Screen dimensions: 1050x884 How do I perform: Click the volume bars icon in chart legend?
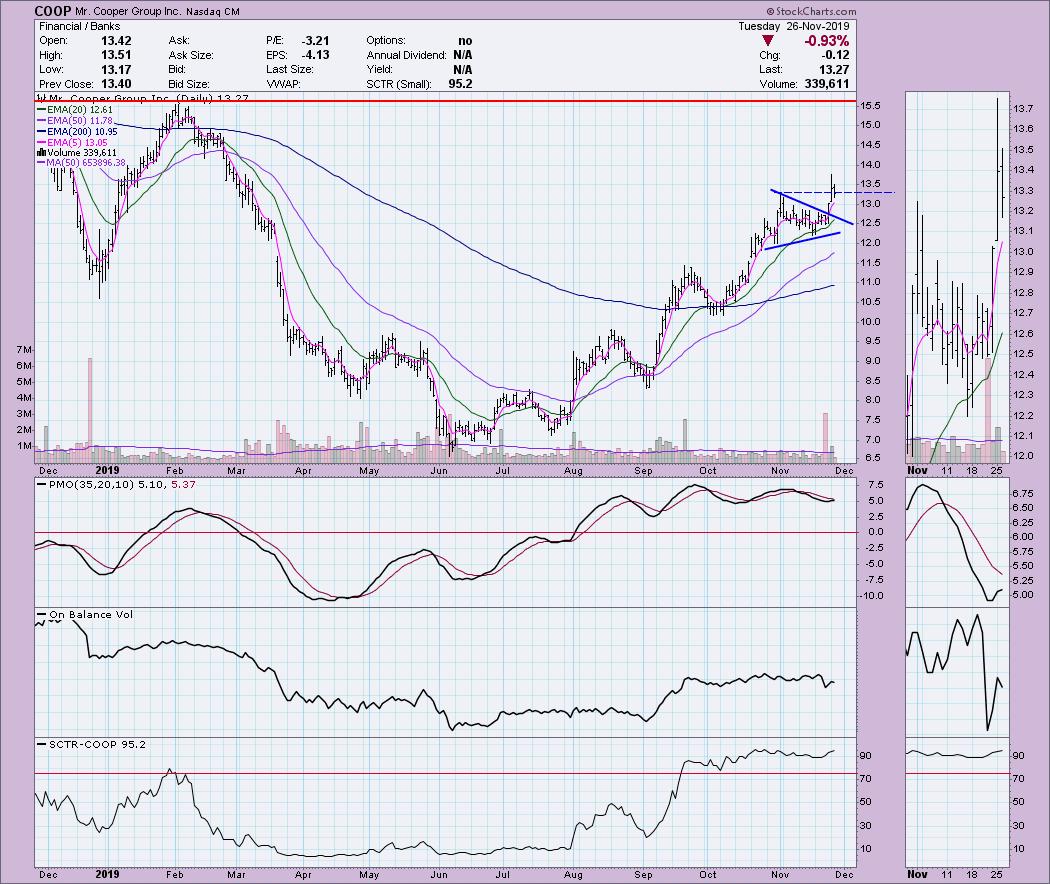(41, 153)
